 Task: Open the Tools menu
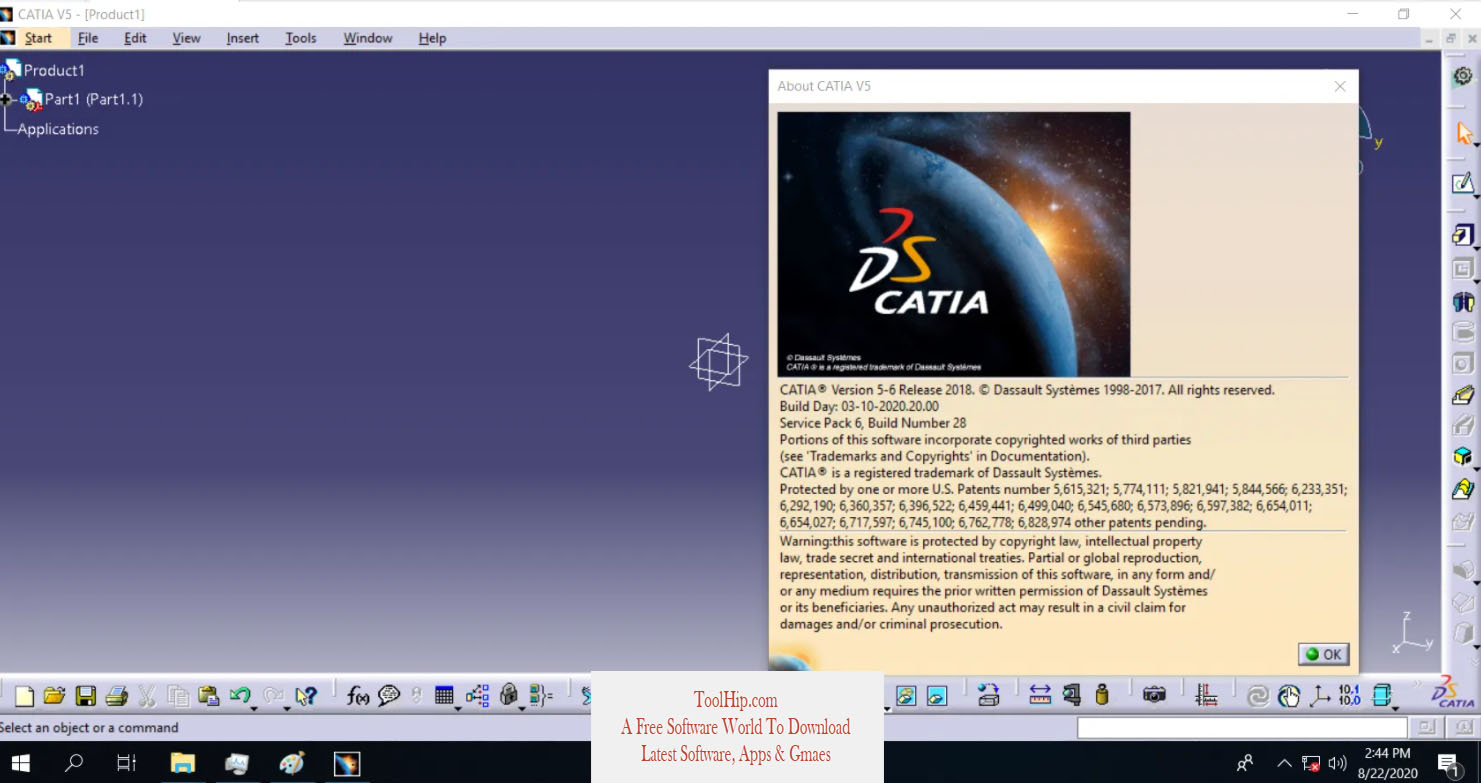pyautogui.click(x=300, y=38)
